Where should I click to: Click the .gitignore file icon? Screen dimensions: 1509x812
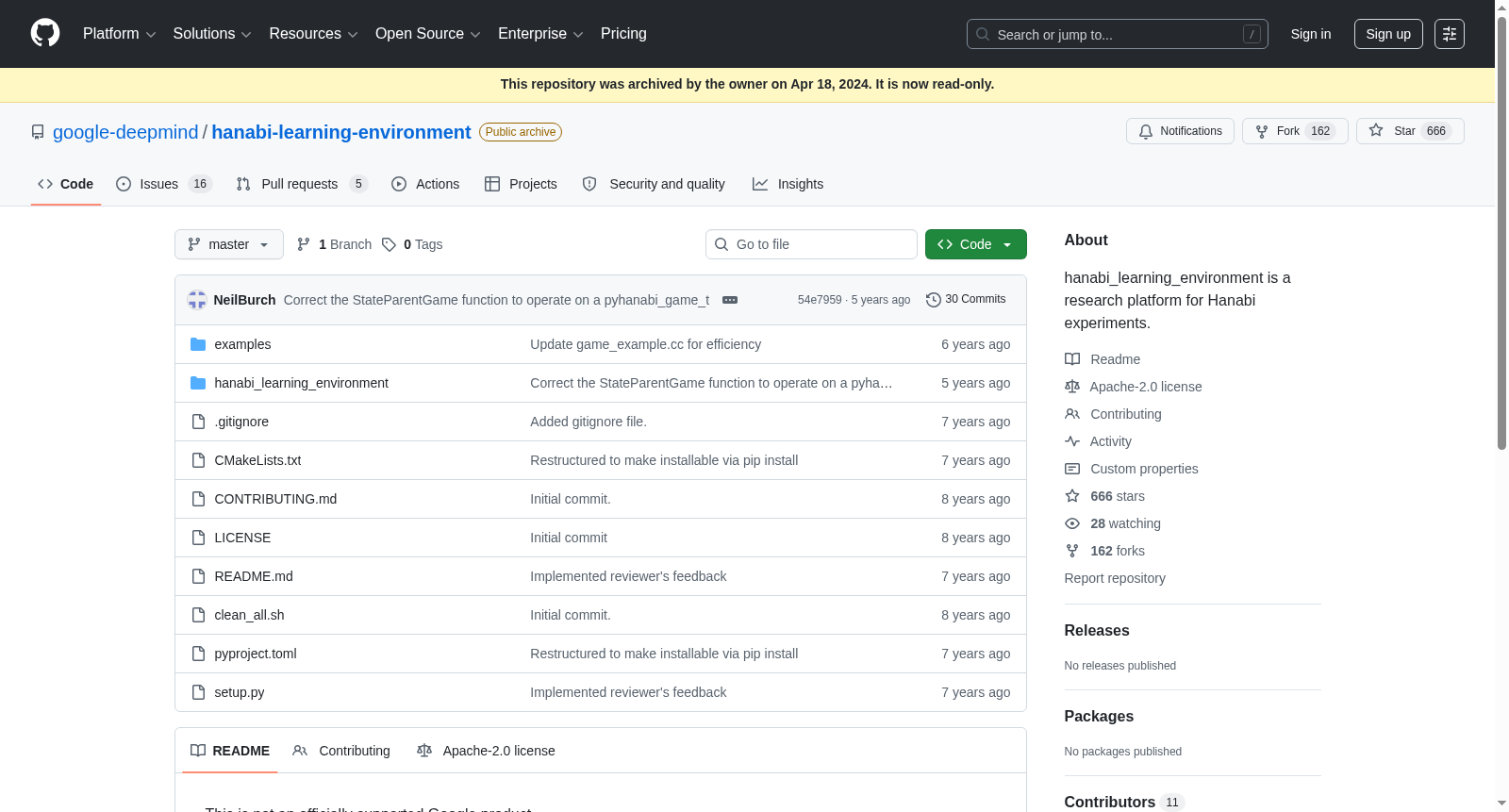[198, 422]
